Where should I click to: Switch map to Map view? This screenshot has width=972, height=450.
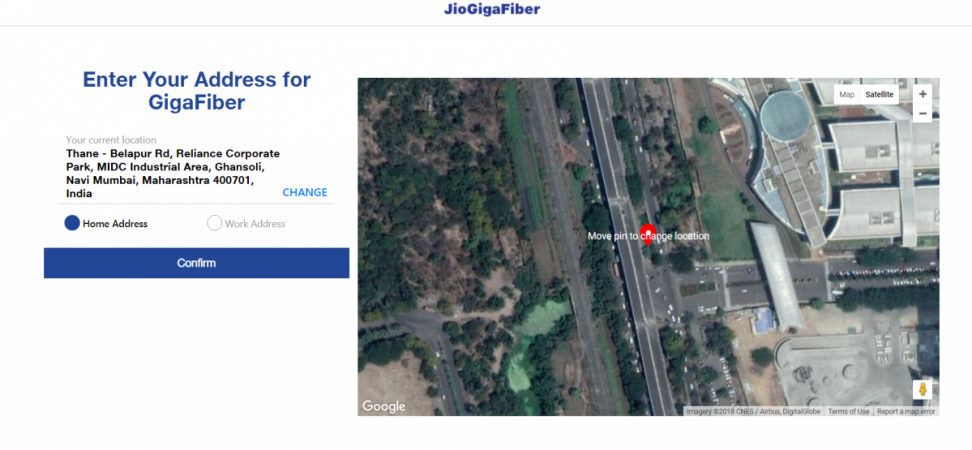[847, 95]
